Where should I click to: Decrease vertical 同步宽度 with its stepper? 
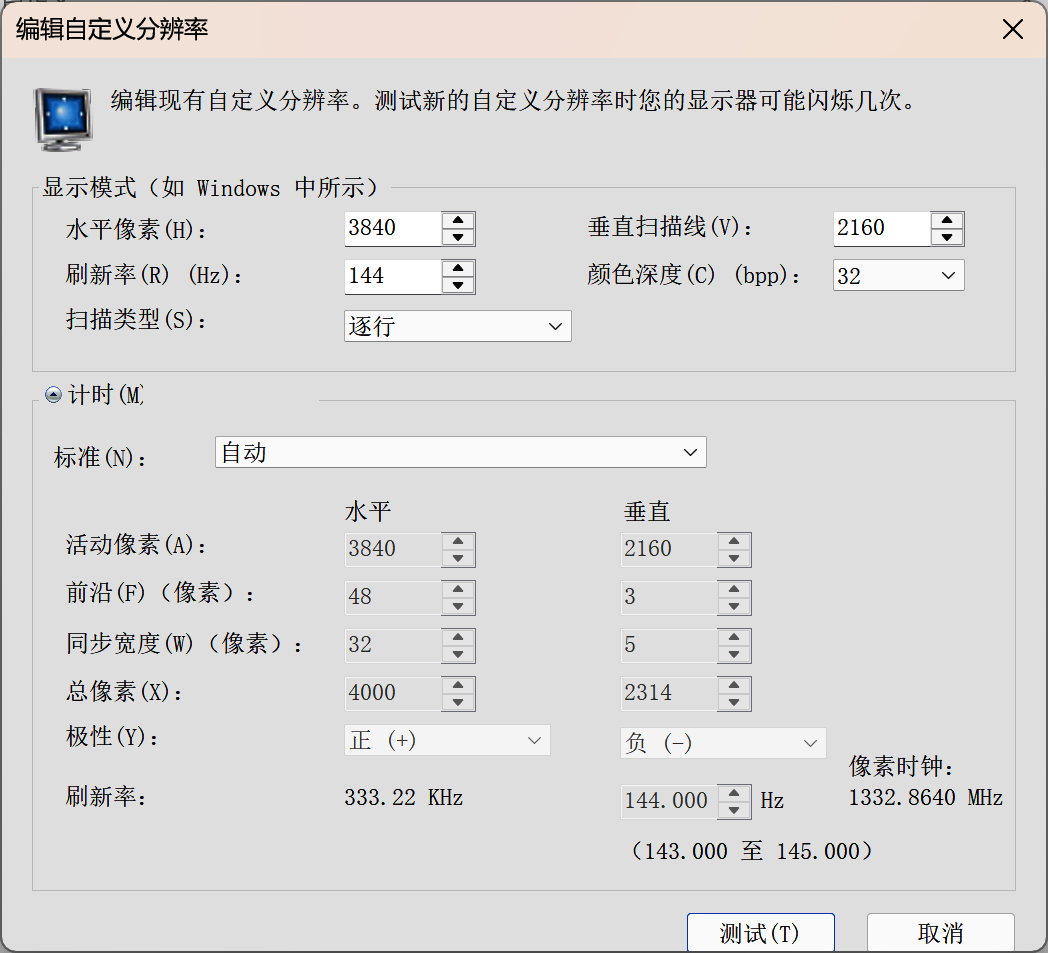[x=734, y=652]
